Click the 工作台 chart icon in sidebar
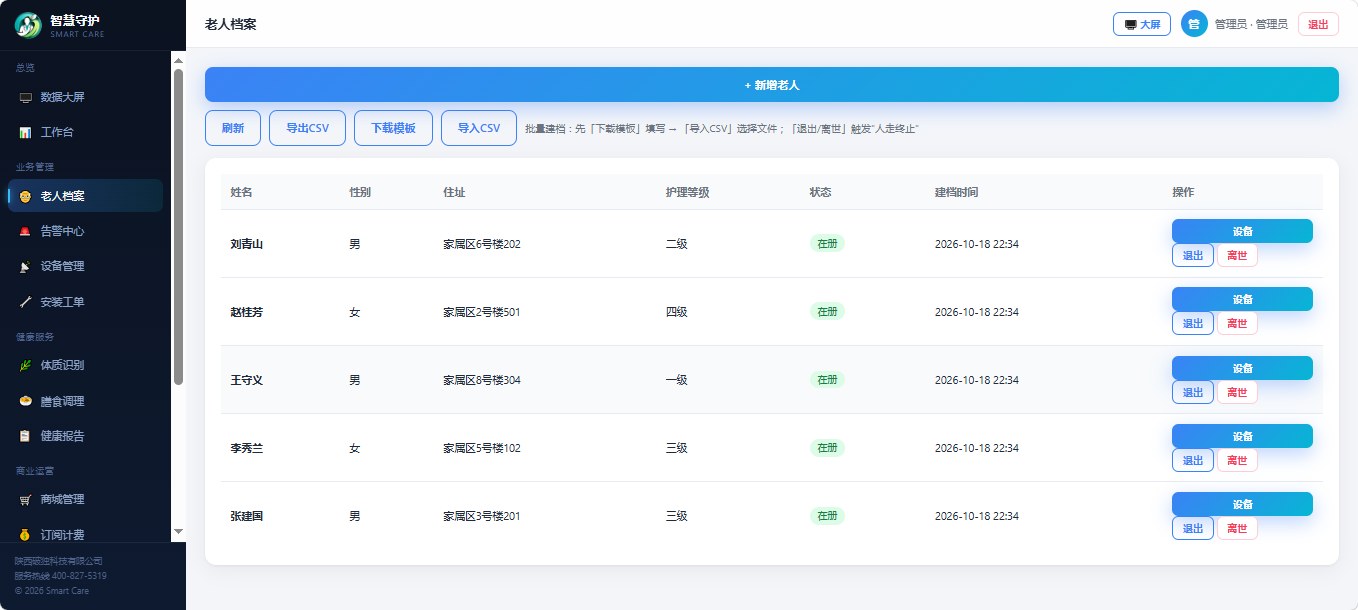Screen dimensions: 1358x610 pos(26,132)
